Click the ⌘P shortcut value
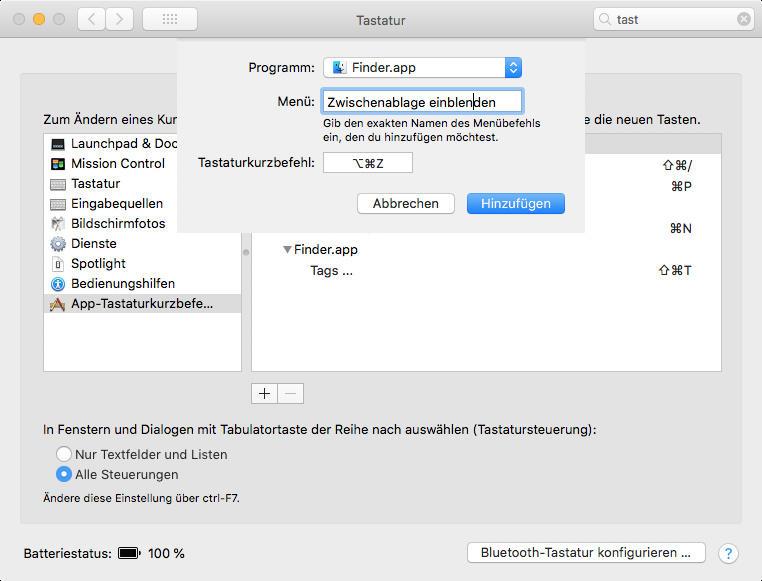Screen dimensions: 762x581 tap(681, 186)
